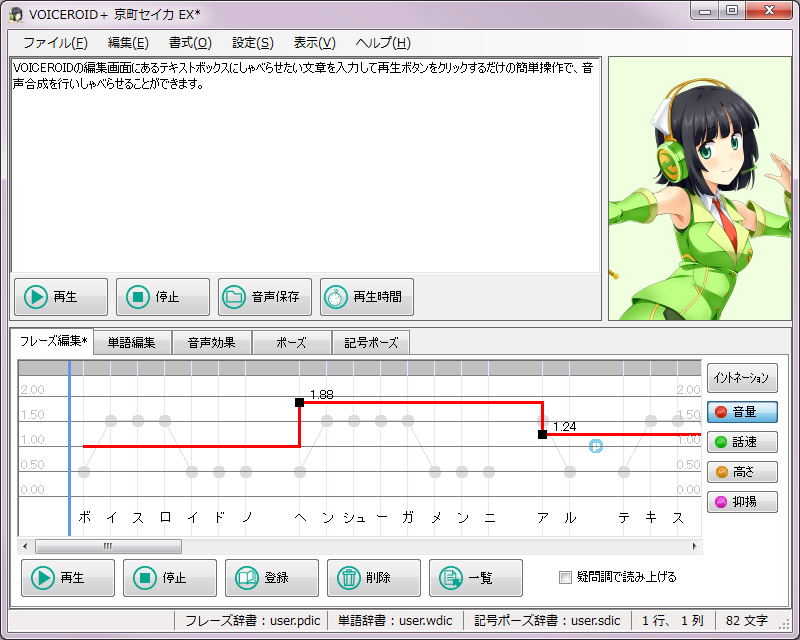
Task: Choose the magenta 抑揚 intonation mode
Action: click(742, 501)
